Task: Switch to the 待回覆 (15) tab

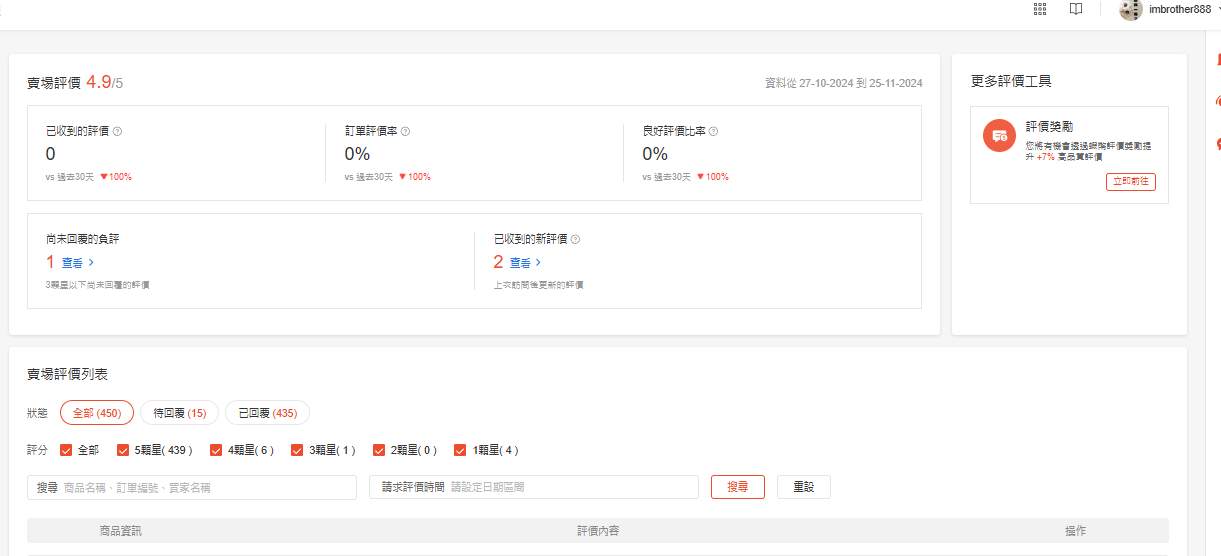Action: coord(173,413)
